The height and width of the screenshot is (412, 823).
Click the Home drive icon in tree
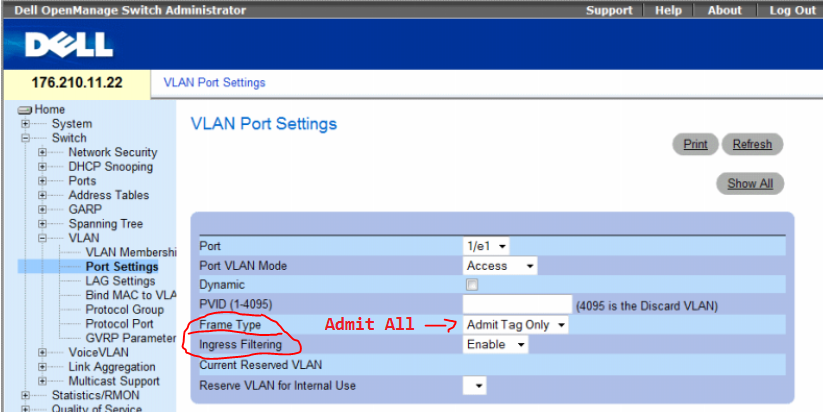coord(25,110)
